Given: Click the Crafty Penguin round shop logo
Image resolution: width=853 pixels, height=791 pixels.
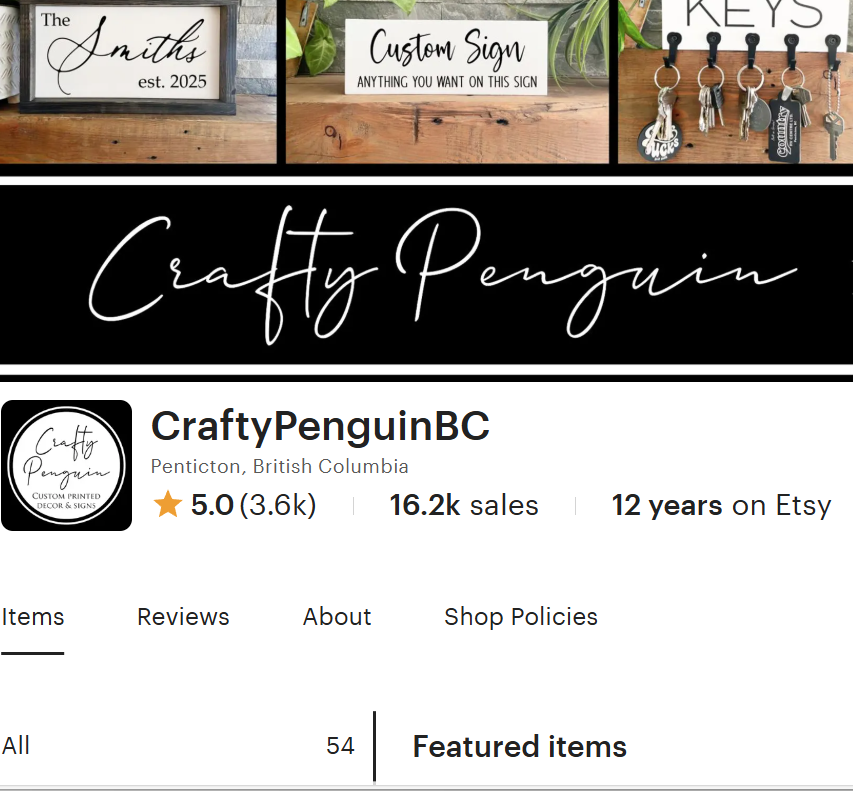Looking at the screenshot, I should point(66,465).
